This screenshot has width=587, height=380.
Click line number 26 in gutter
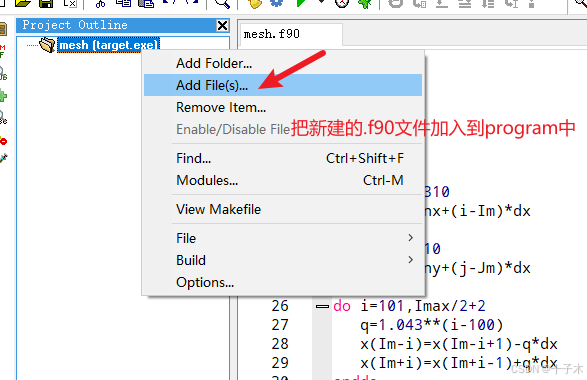click(280, 306)
